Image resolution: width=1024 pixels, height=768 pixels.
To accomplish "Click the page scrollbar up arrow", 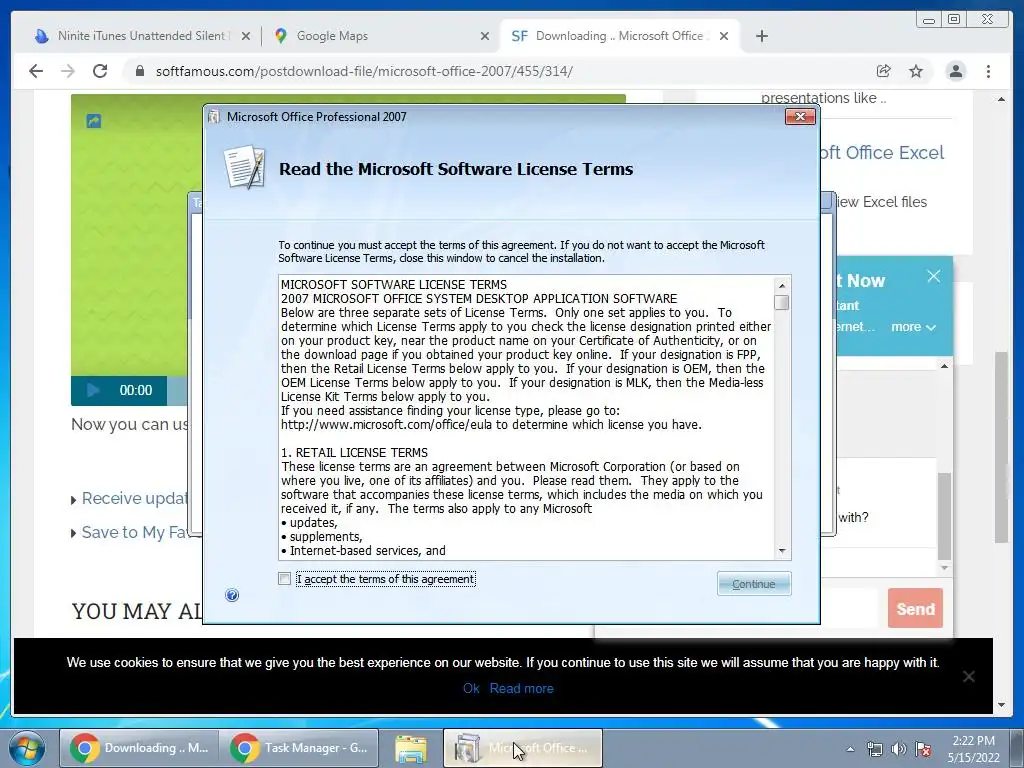I will [1001, 99].
